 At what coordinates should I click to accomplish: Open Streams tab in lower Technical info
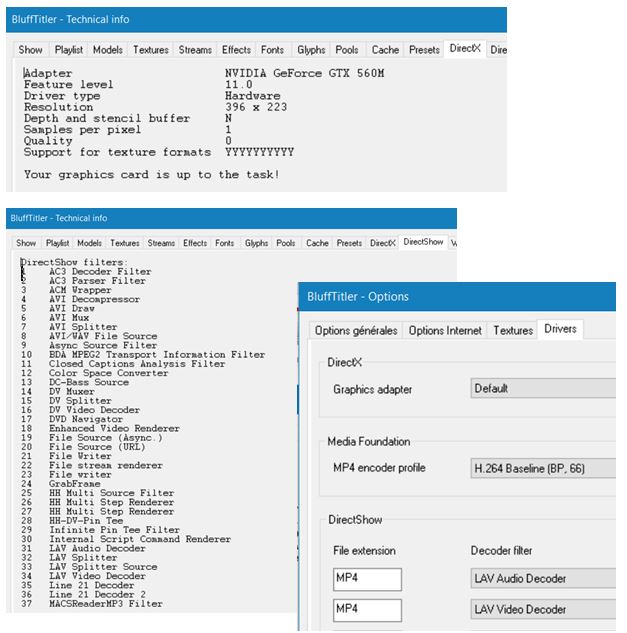pyautogui.click(x=161, y=243)
